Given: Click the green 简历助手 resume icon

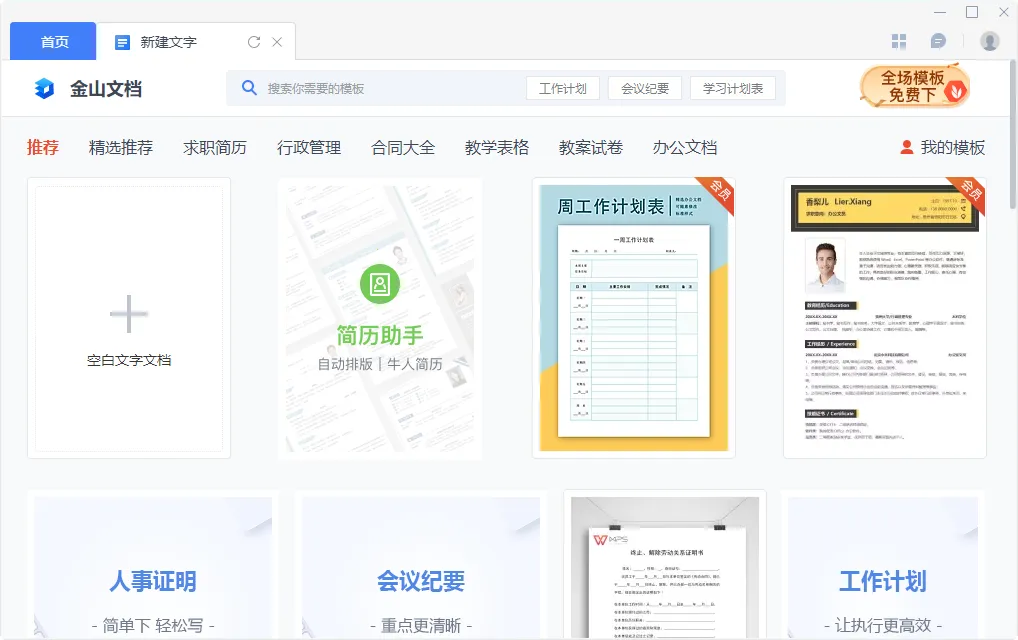Looking at the screenshot, I should pos(379,285).
